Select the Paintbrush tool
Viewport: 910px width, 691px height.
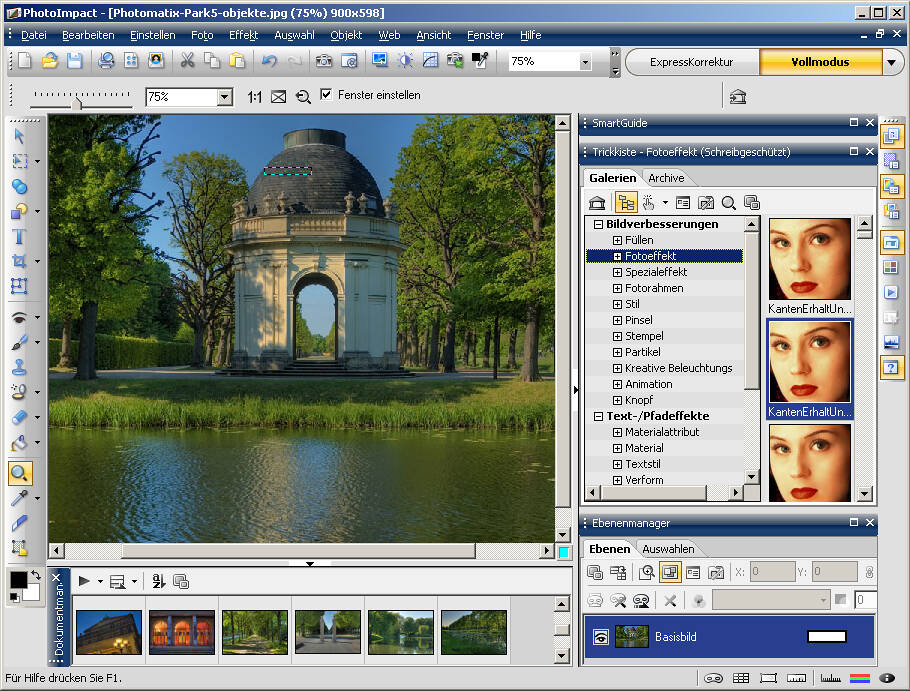[19, 342]
